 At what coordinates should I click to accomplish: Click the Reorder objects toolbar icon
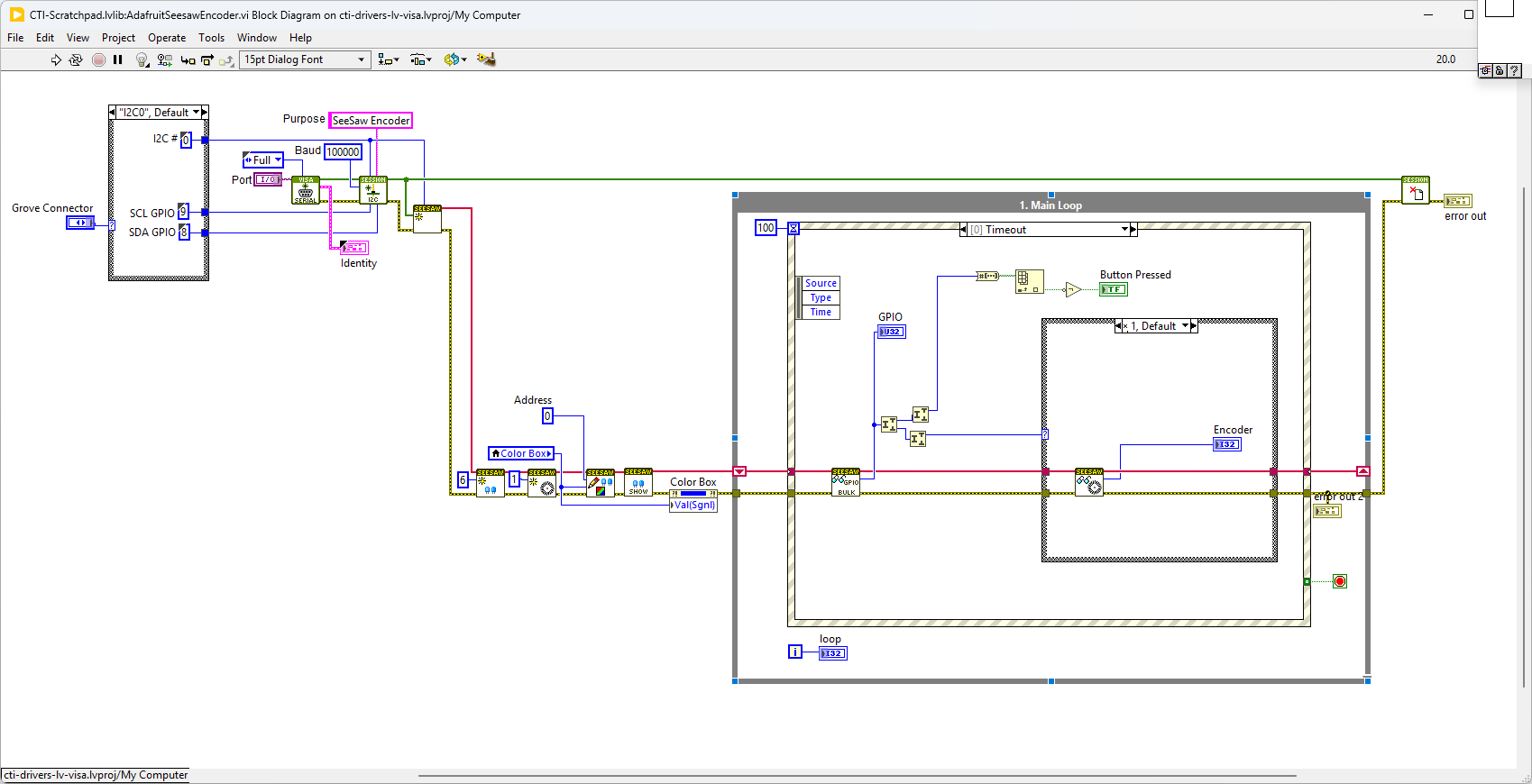(x=454, y=59)
